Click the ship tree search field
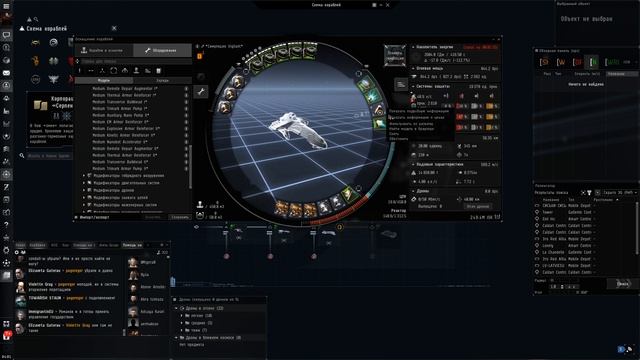The height and width of the screenshot is (360, 640). [49, 156]
